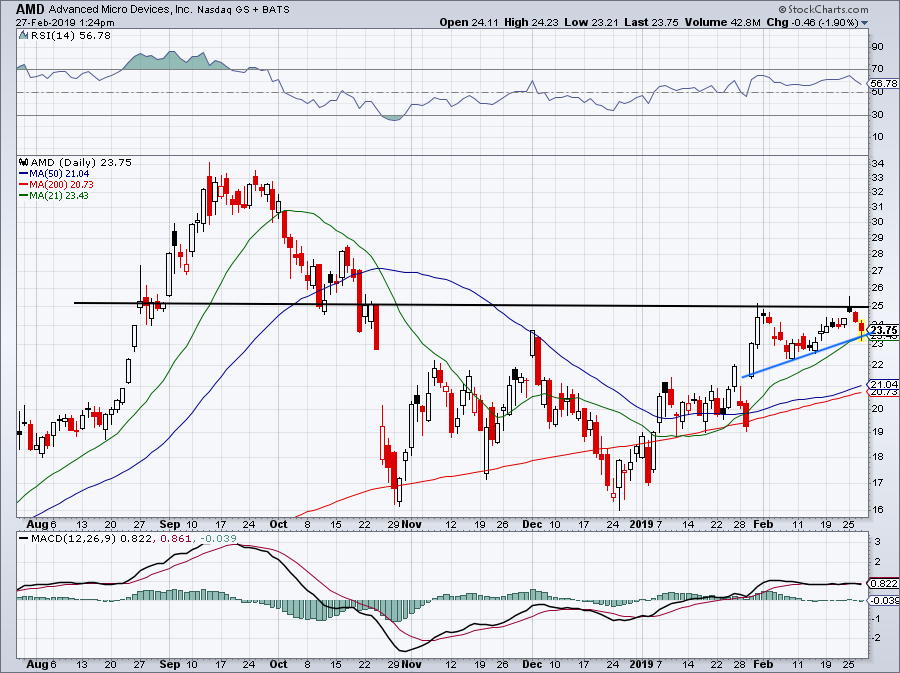The image size is (900, 673).
Task: Click the blue rising trendline in February
Action: point(808,355)
